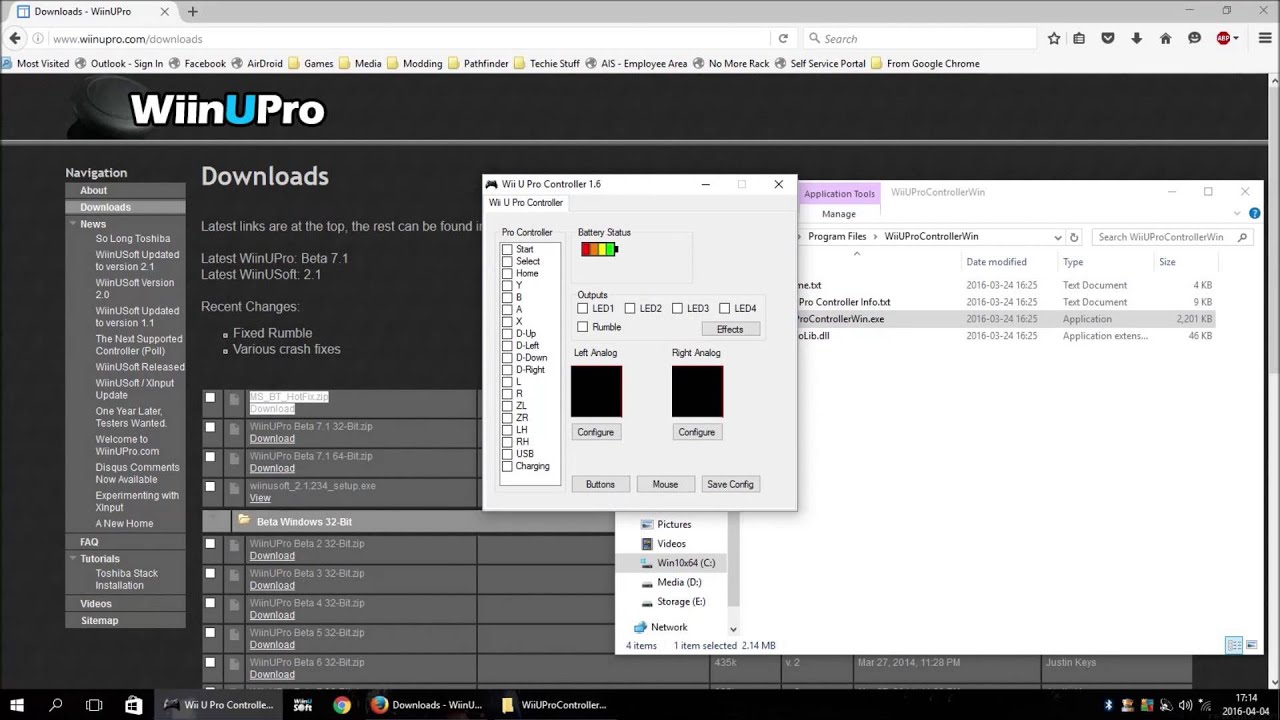Open Firefox downloads arrow icon

coord(1137,38)
